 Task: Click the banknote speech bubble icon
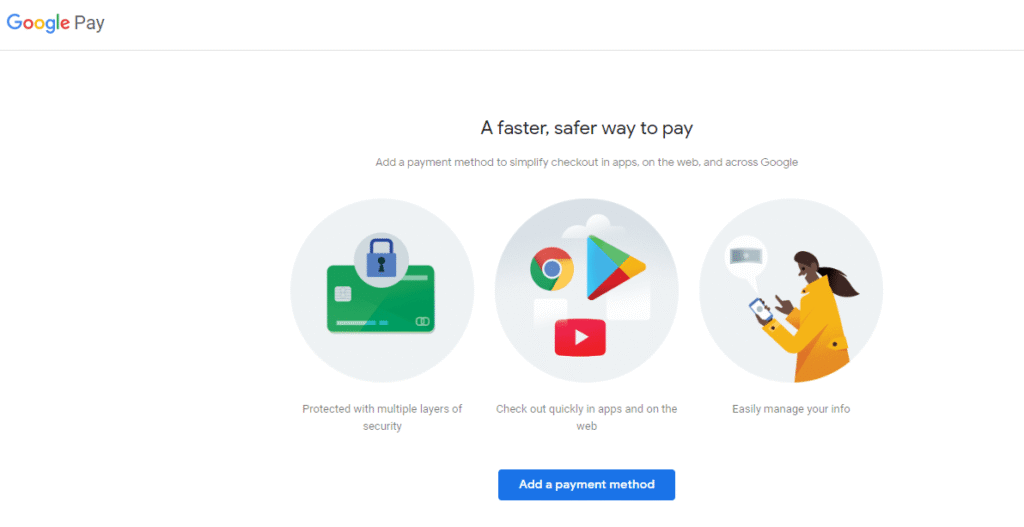coord(745,257)
